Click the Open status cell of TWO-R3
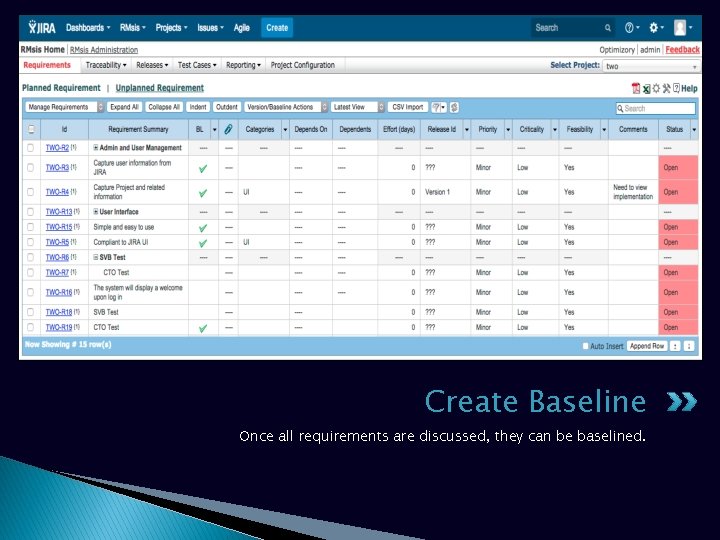 point(678,168)
